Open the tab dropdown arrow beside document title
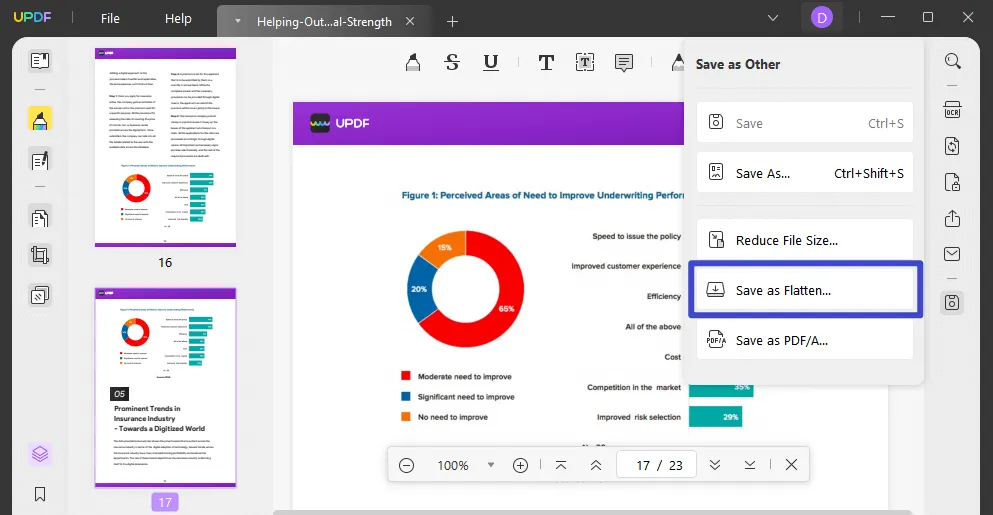 coord(237,21)
